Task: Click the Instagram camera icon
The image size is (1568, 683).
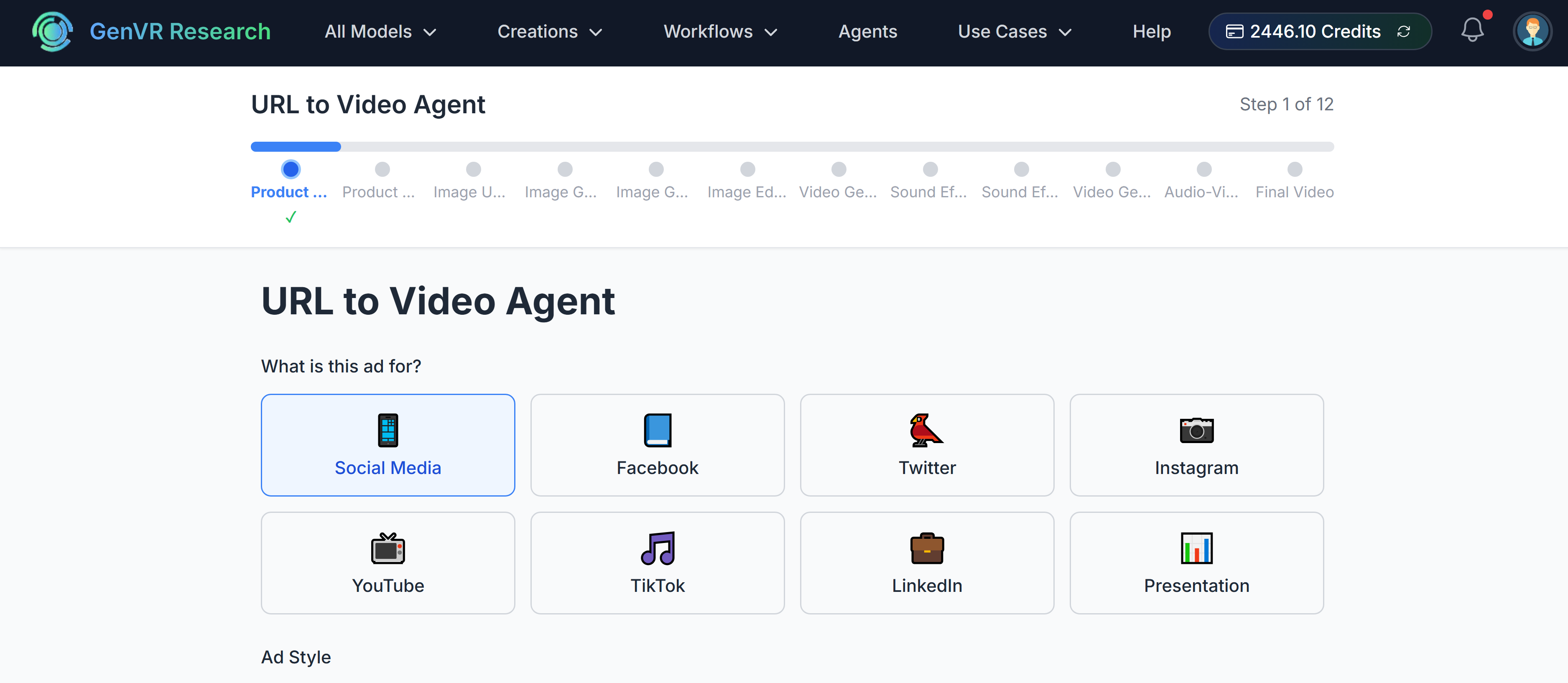Action: pyautogui.click(x=1196, y=430)
